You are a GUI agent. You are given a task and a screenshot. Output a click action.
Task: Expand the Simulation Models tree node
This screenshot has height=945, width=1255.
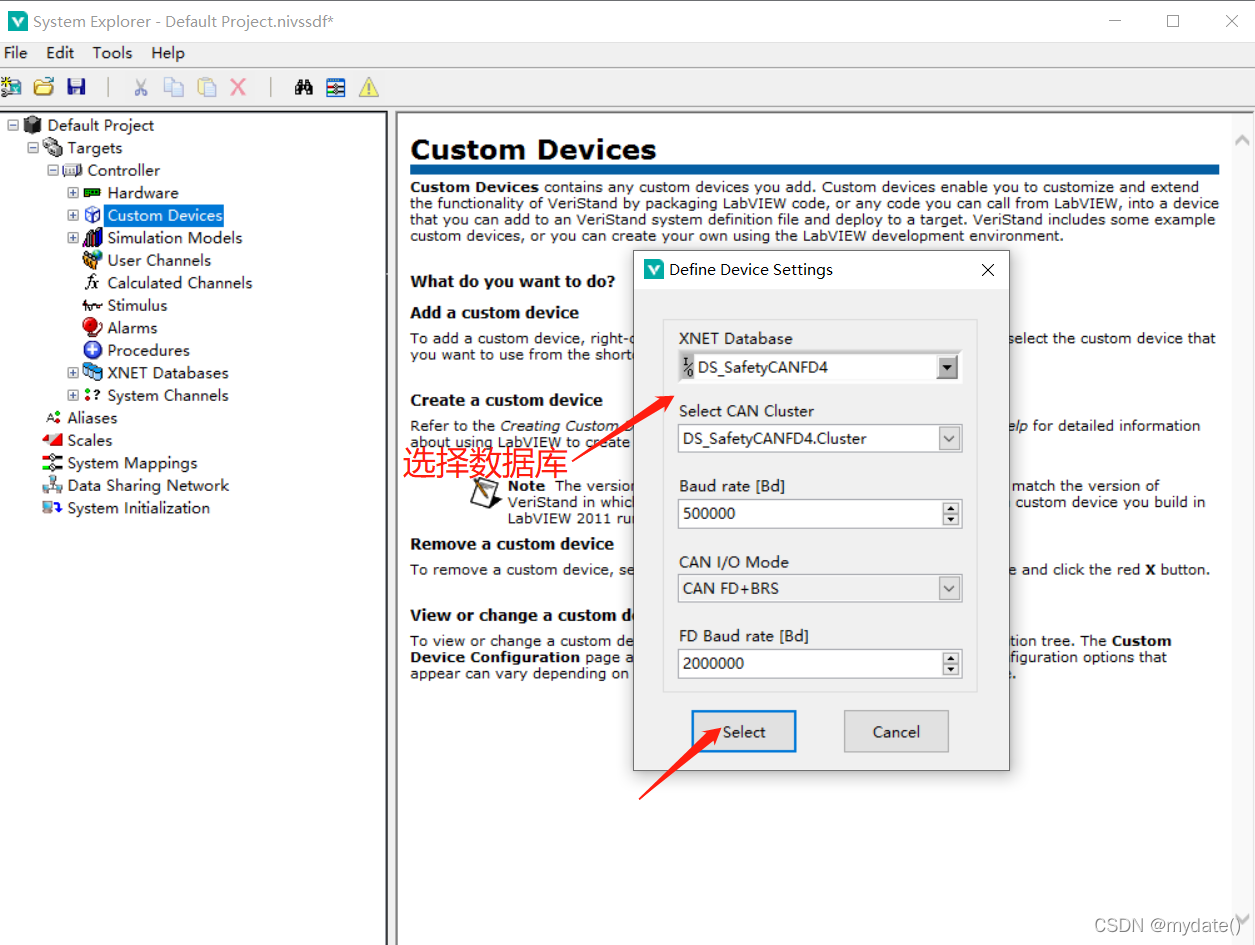[73, 238]
